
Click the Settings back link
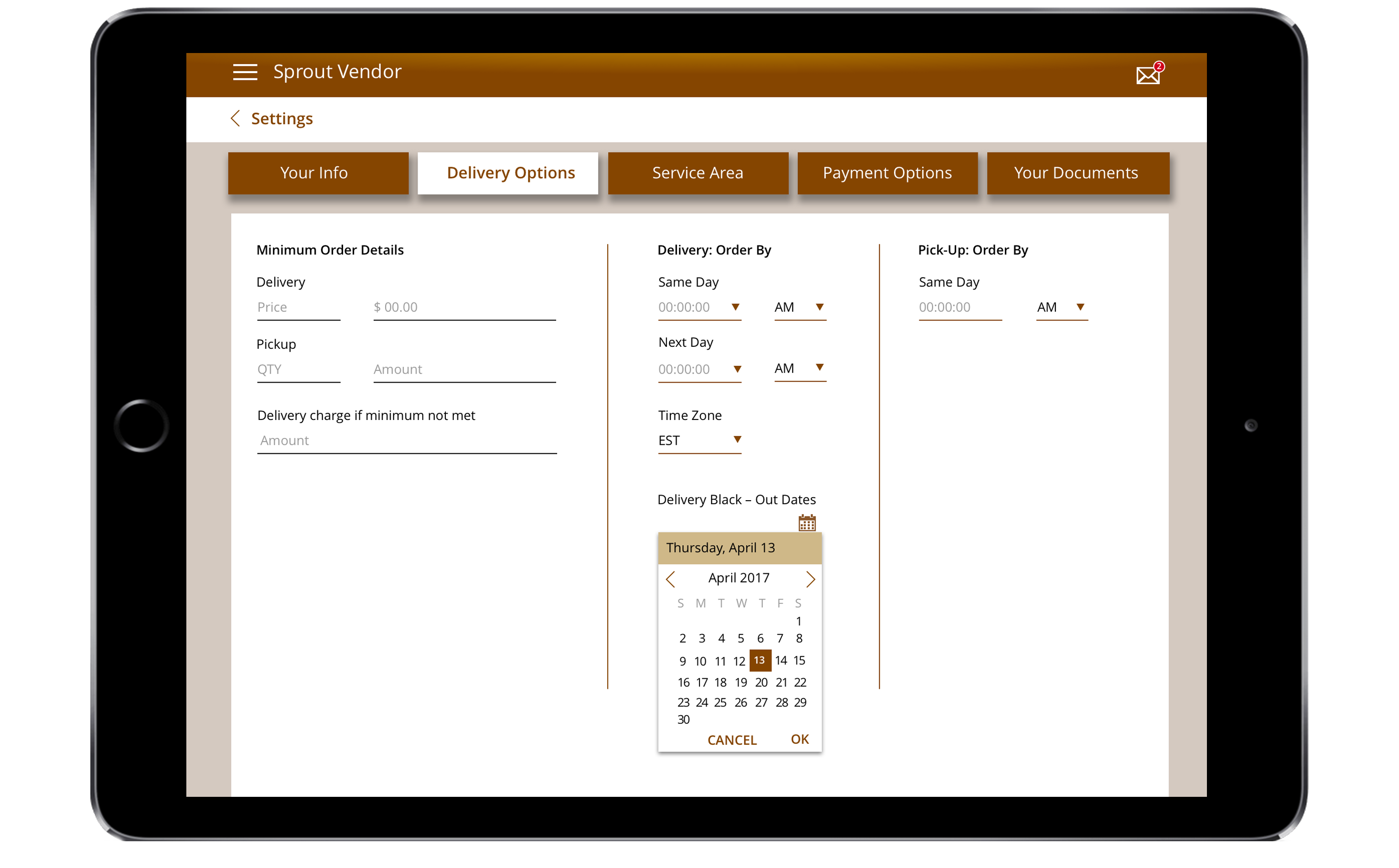coord(281,118)
